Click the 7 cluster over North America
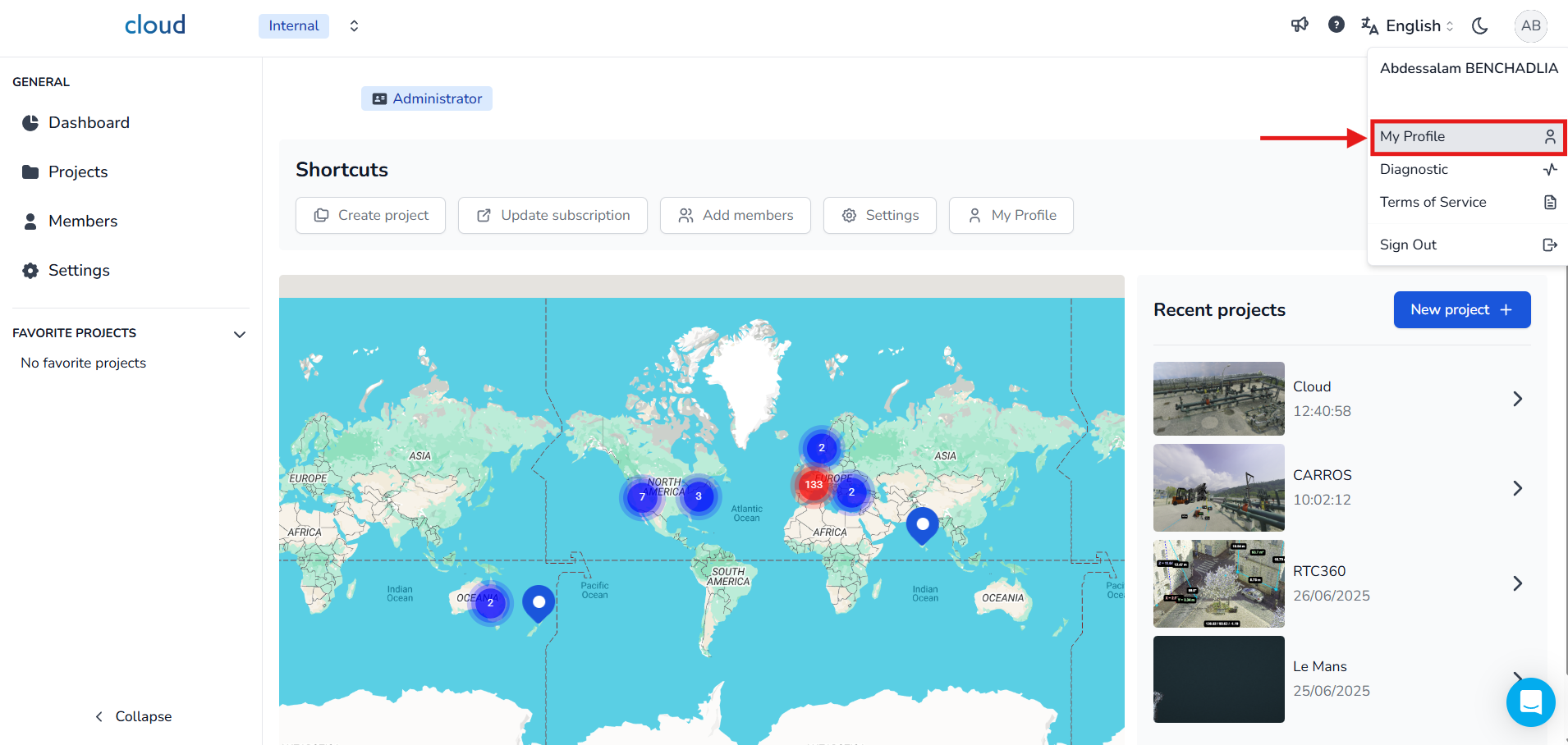1568x745 pixels. 642,496
